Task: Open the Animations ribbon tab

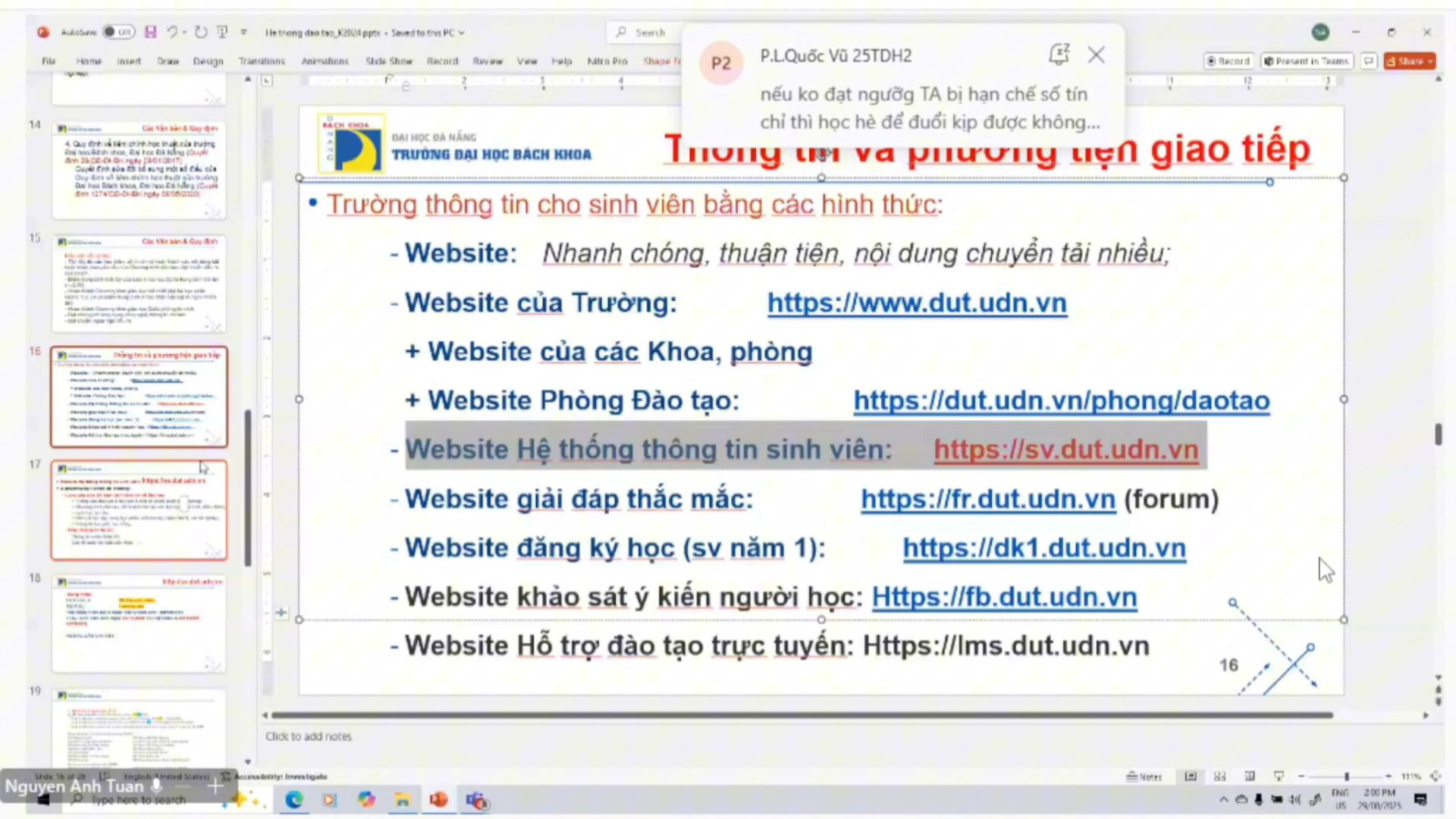Action: (325, 61)
